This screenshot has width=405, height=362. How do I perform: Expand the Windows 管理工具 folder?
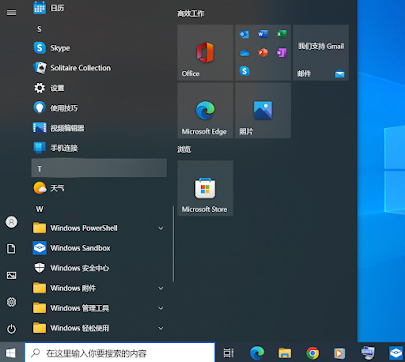99,308
